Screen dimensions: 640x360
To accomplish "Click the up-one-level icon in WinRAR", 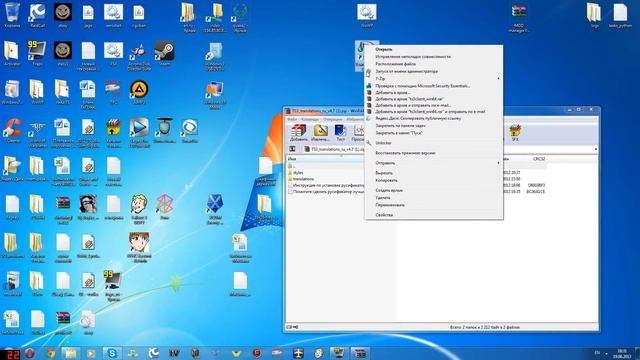I will point(292,149).
